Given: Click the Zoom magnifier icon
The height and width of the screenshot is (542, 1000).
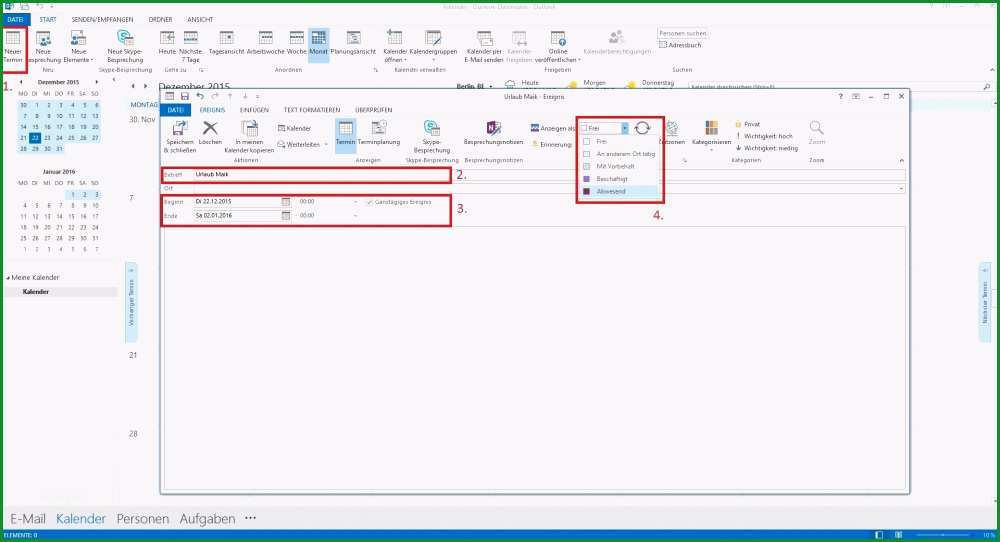Looking at the screenshot, I should [816, 128].
